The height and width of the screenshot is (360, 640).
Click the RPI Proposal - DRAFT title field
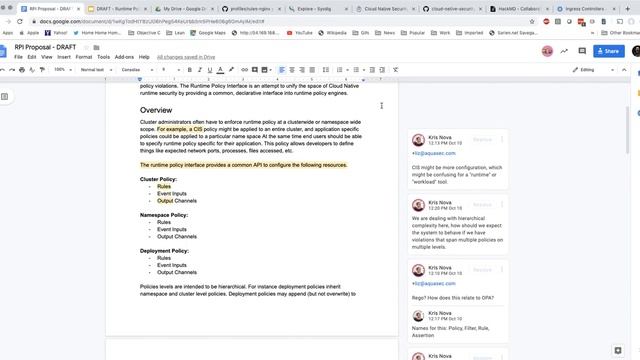point(45,47)
